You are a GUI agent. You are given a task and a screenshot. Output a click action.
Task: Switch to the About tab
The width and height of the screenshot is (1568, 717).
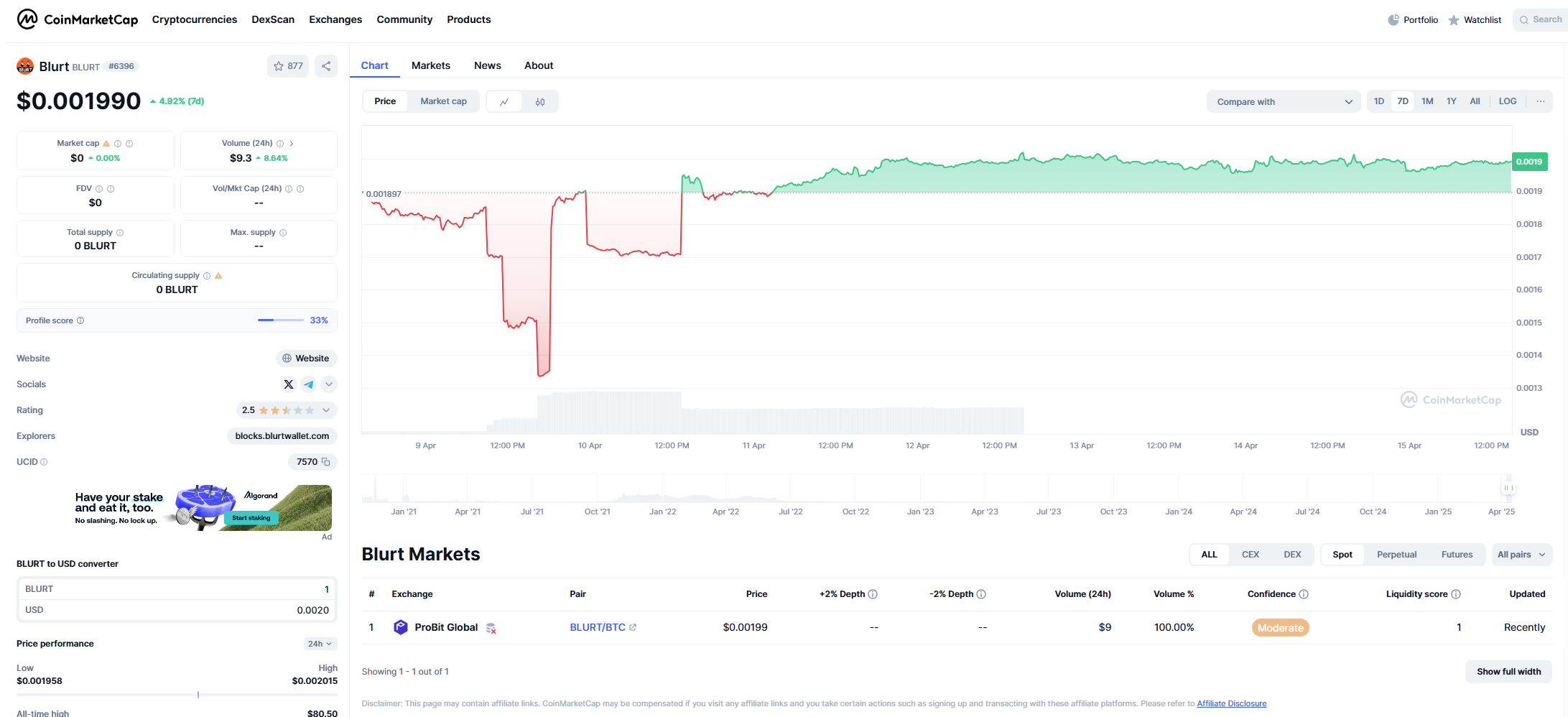tap(539, 65)
